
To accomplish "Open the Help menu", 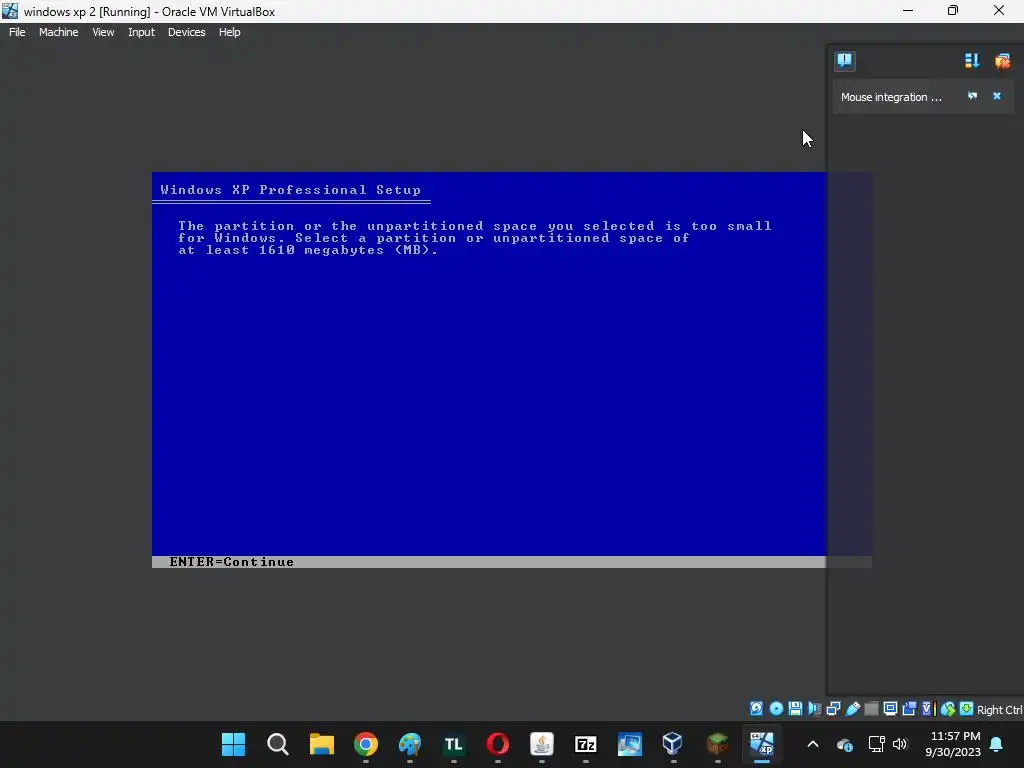I will [229, 32].
